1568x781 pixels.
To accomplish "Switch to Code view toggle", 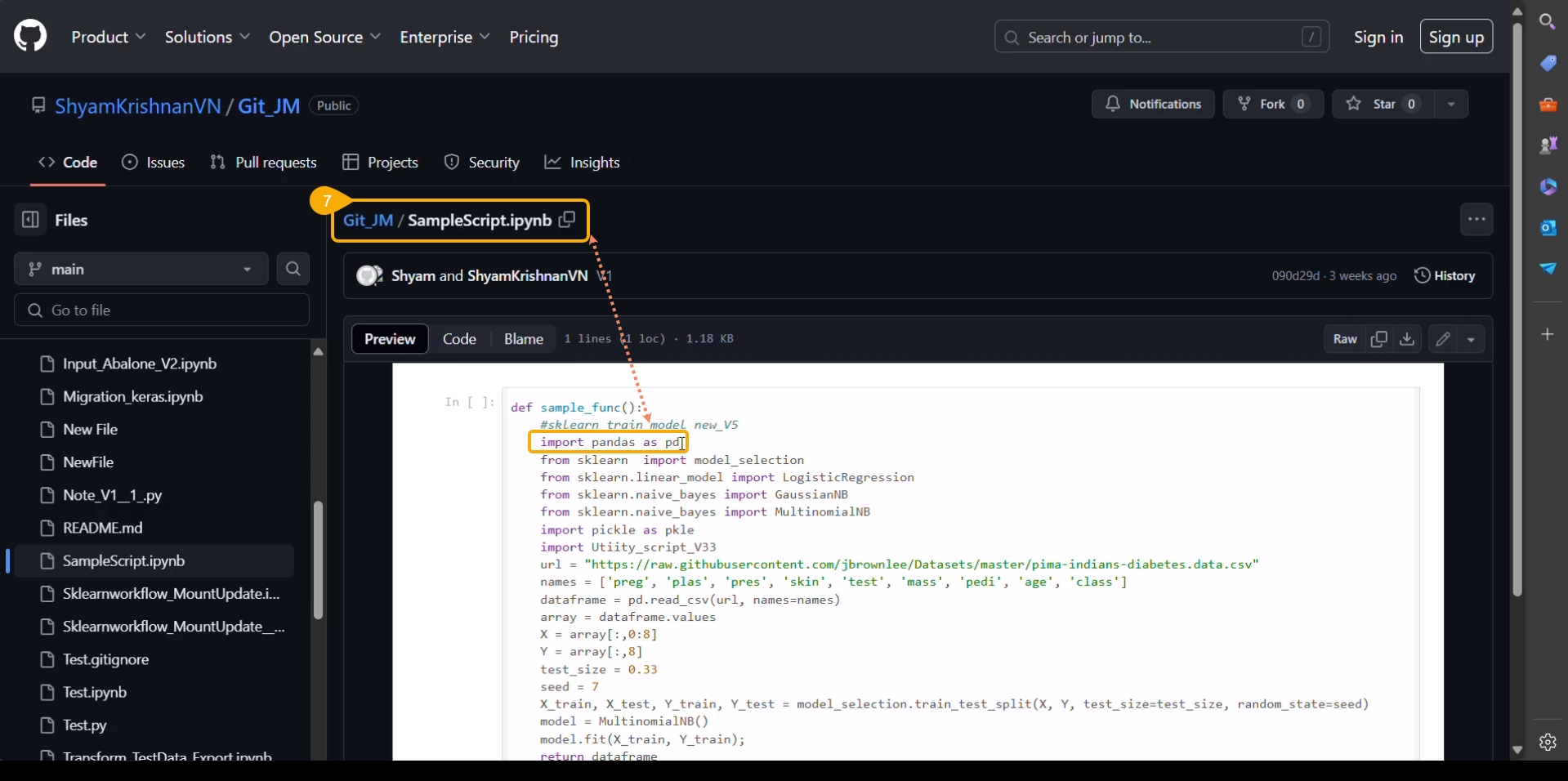I will click(459, 339).
